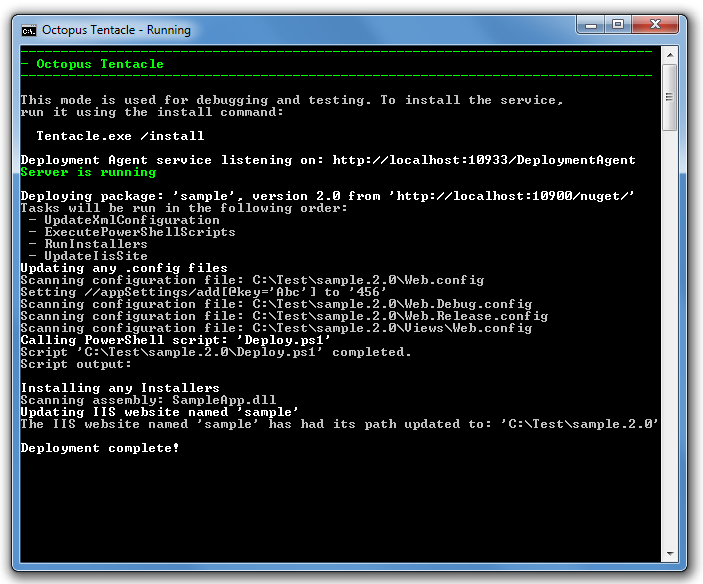Click the Script 'Deploy.ps1' completed line
Image resolution: width=703 pixels, height=584 pixels.
(216, 352)
